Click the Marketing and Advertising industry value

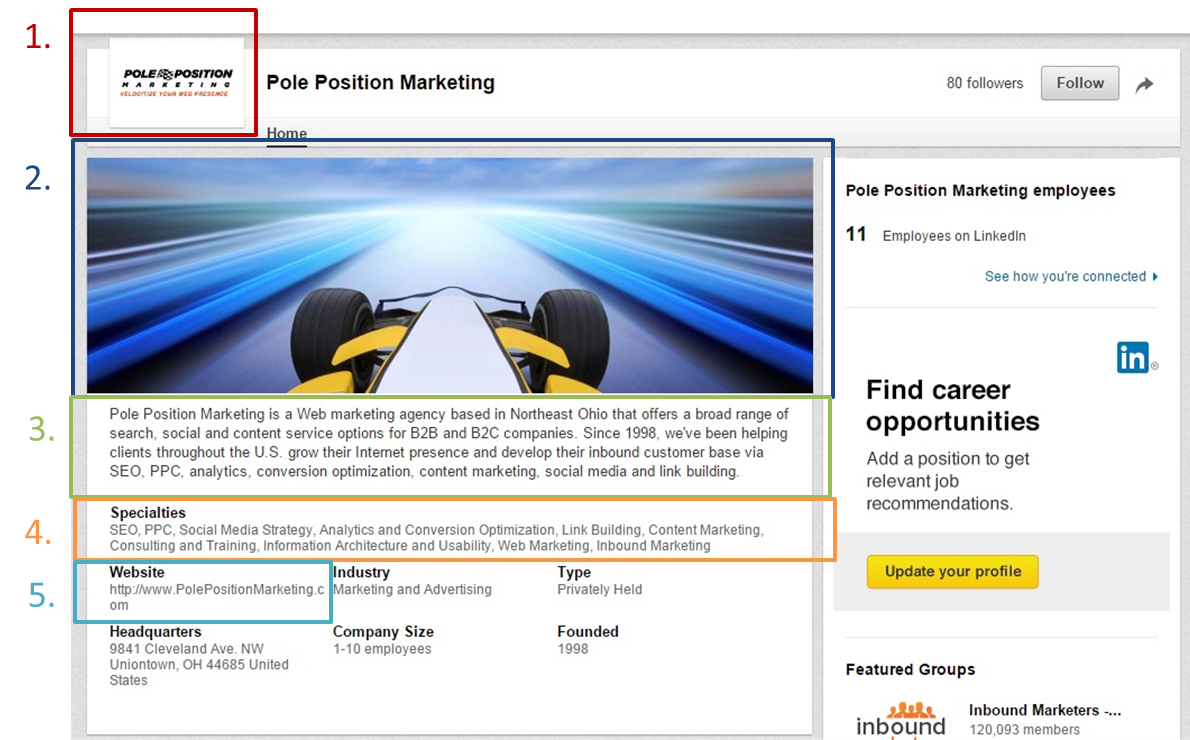412,589
